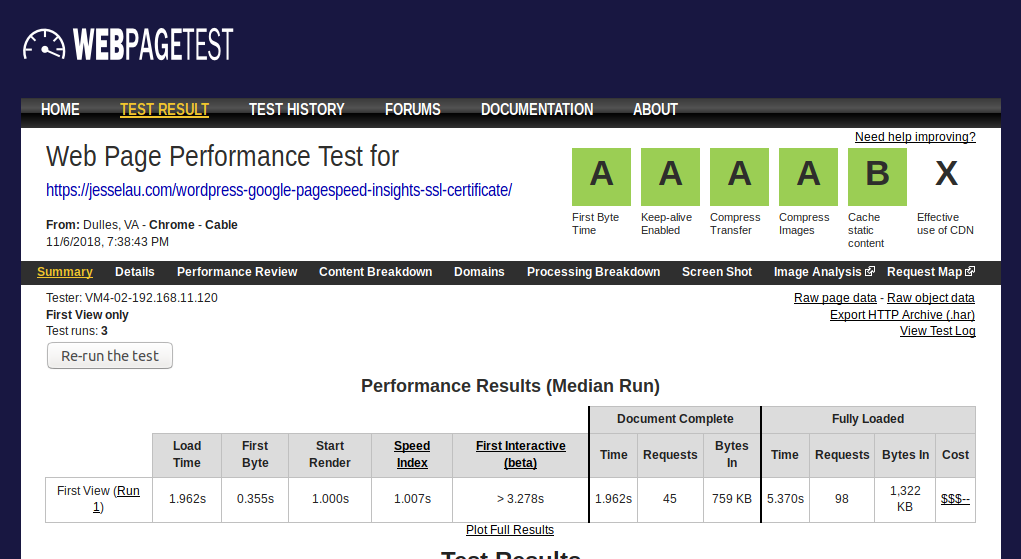
Task: Open the First View Run 1 link
Action: pyautogui.click(x=117, y=498)
